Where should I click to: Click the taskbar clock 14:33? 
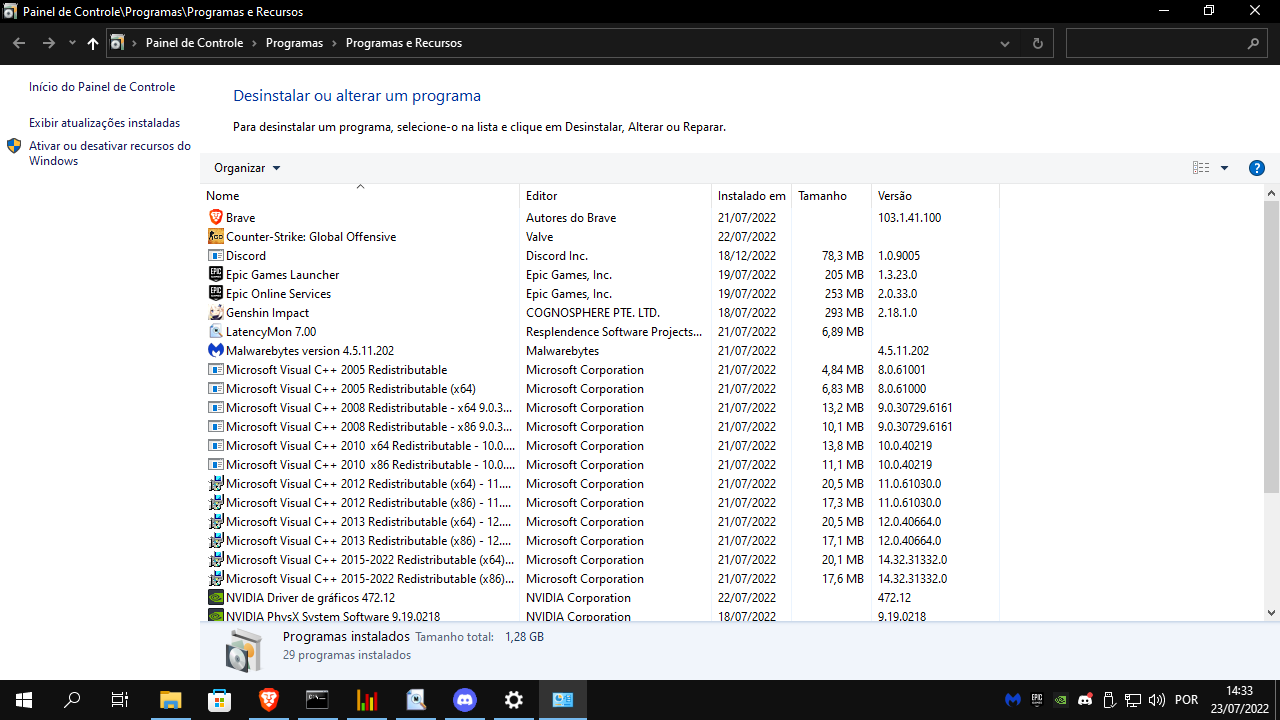(1240, 690)
